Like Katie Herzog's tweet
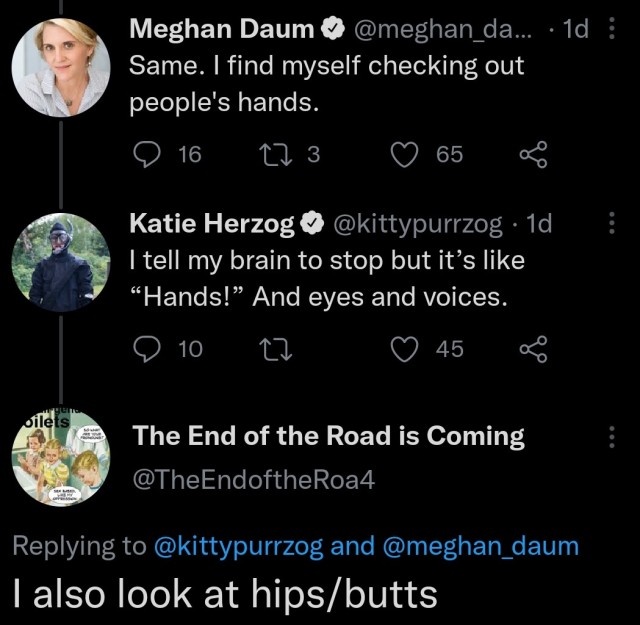This screenshot has width=640, height=625. click(x=405, y=347)
